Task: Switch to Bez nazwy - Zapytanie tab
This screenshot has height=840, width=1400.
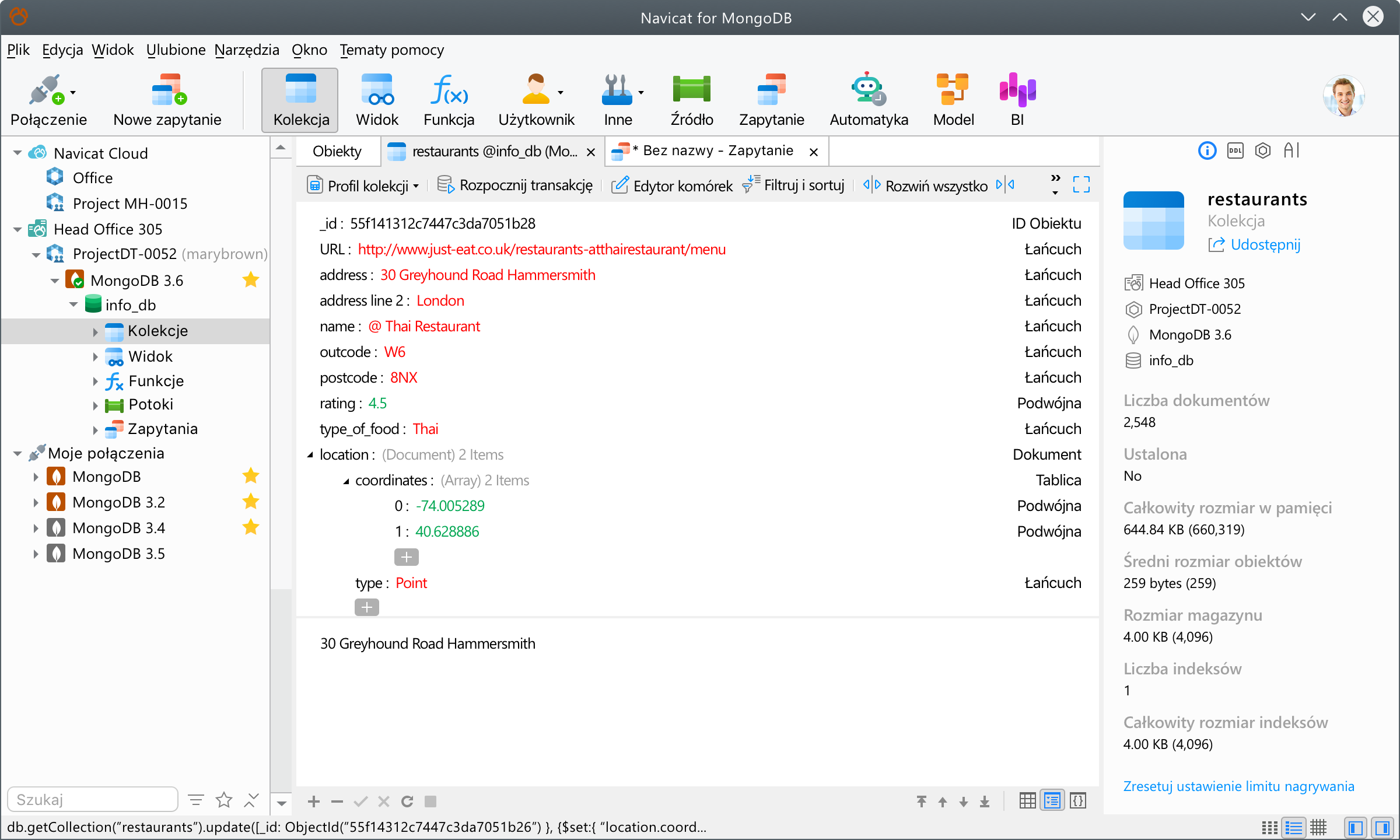Action: [718, 151]
